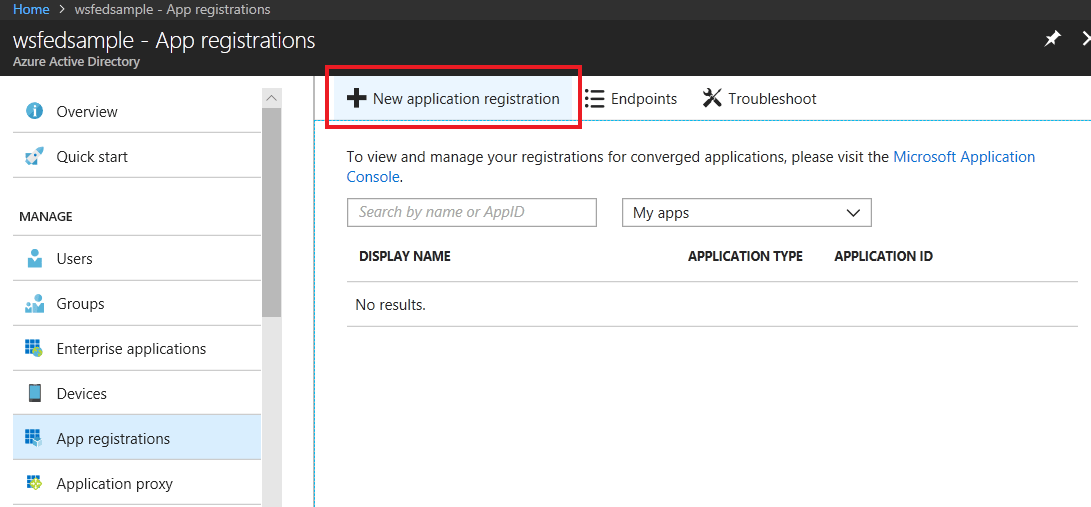The image size is (1091, 507).
Task: Select the App registrations menu item
Action: click(137, 439)
